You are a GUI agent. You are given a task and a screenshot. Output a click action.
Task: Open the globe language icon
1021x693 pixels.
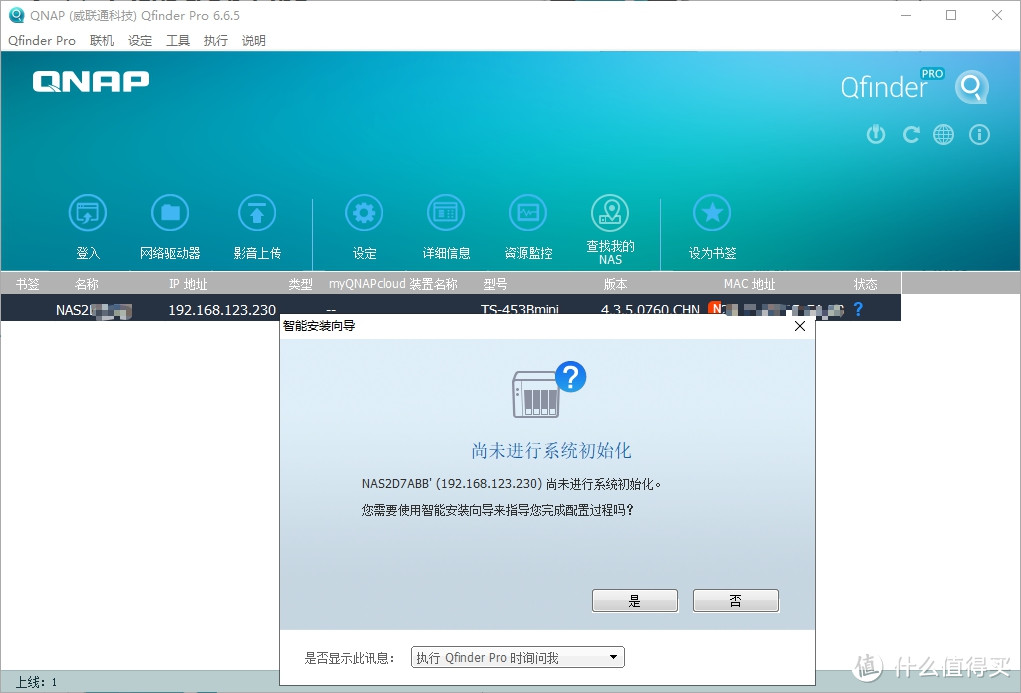(944, 135)
